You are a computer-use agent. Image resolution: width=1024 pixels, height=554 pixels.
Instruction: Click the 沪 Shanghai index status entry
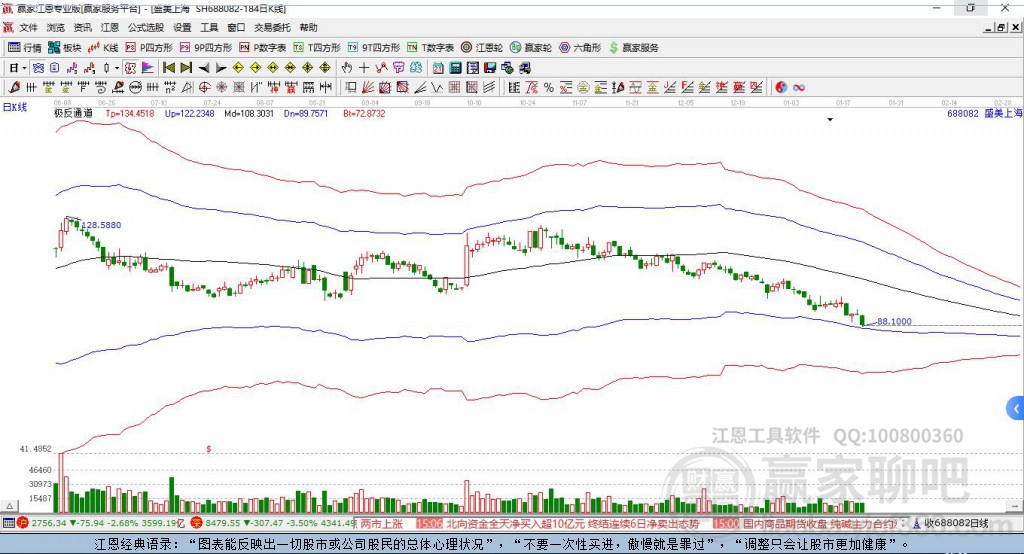click(x=101, y=523)
